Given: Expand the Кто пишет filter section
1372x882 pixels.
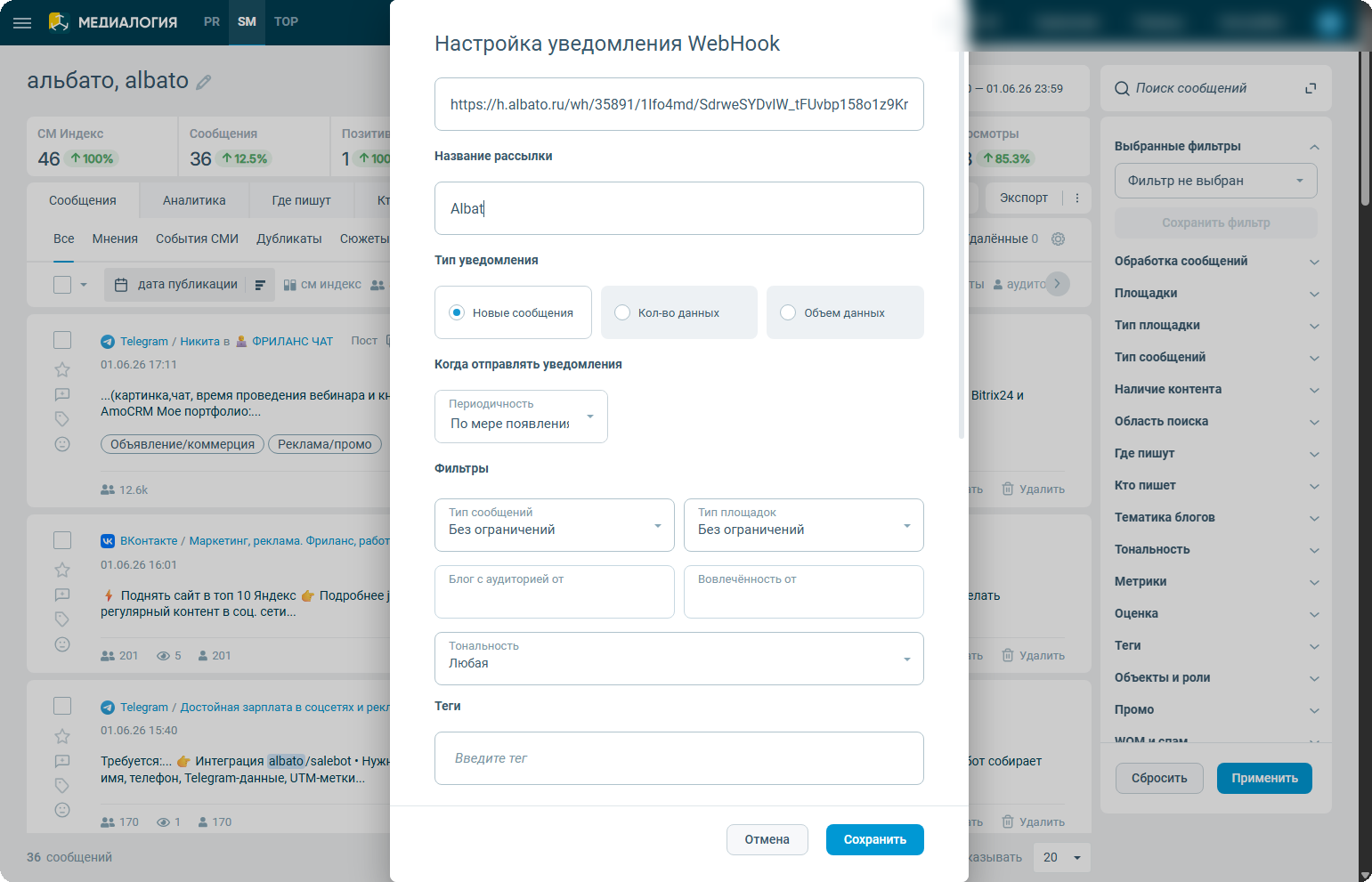Looking at the screenshot, I should [x=1216, y=485].
